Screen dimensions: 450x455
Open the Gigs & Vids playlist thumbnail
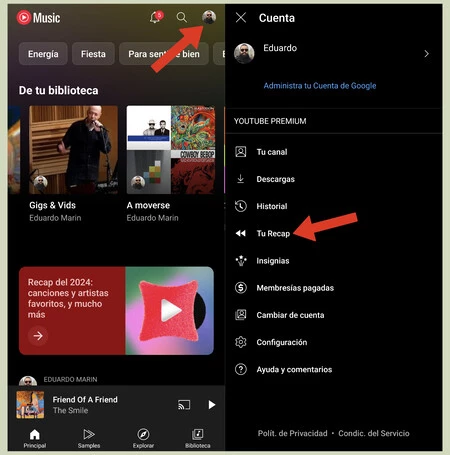click(73, 150)
